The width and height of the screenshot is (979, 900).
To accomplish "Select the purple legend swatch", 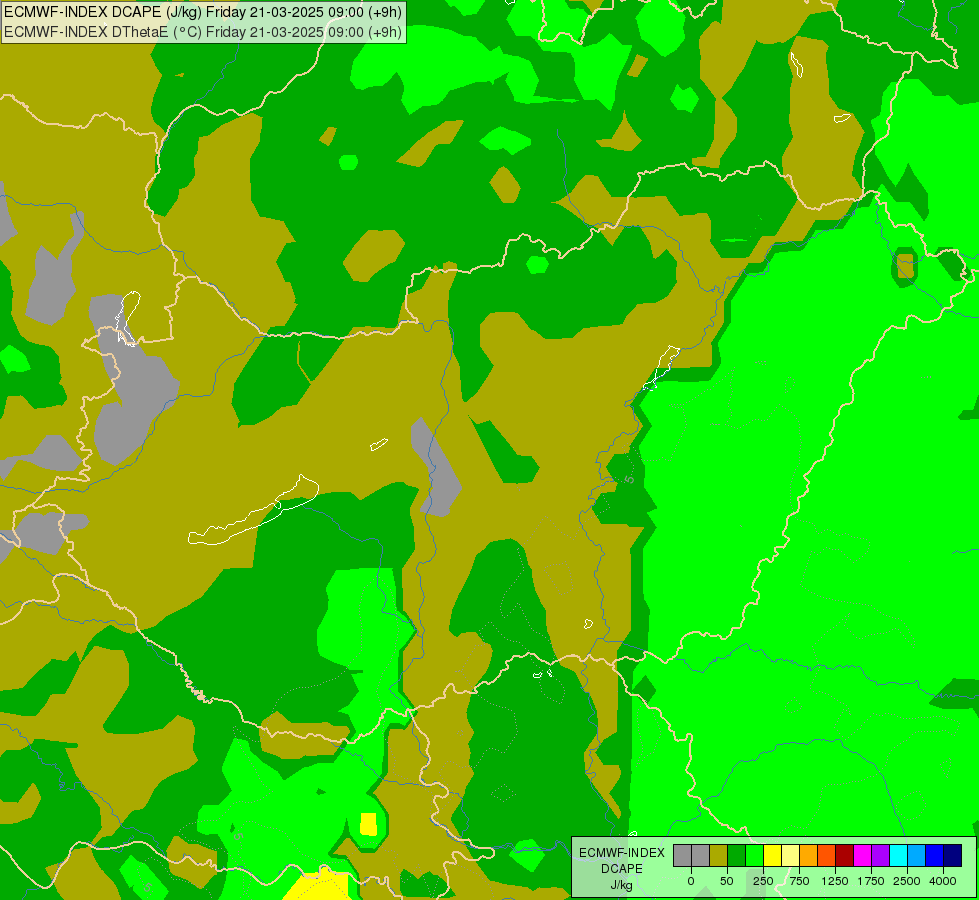I will [x=881, y=855].
